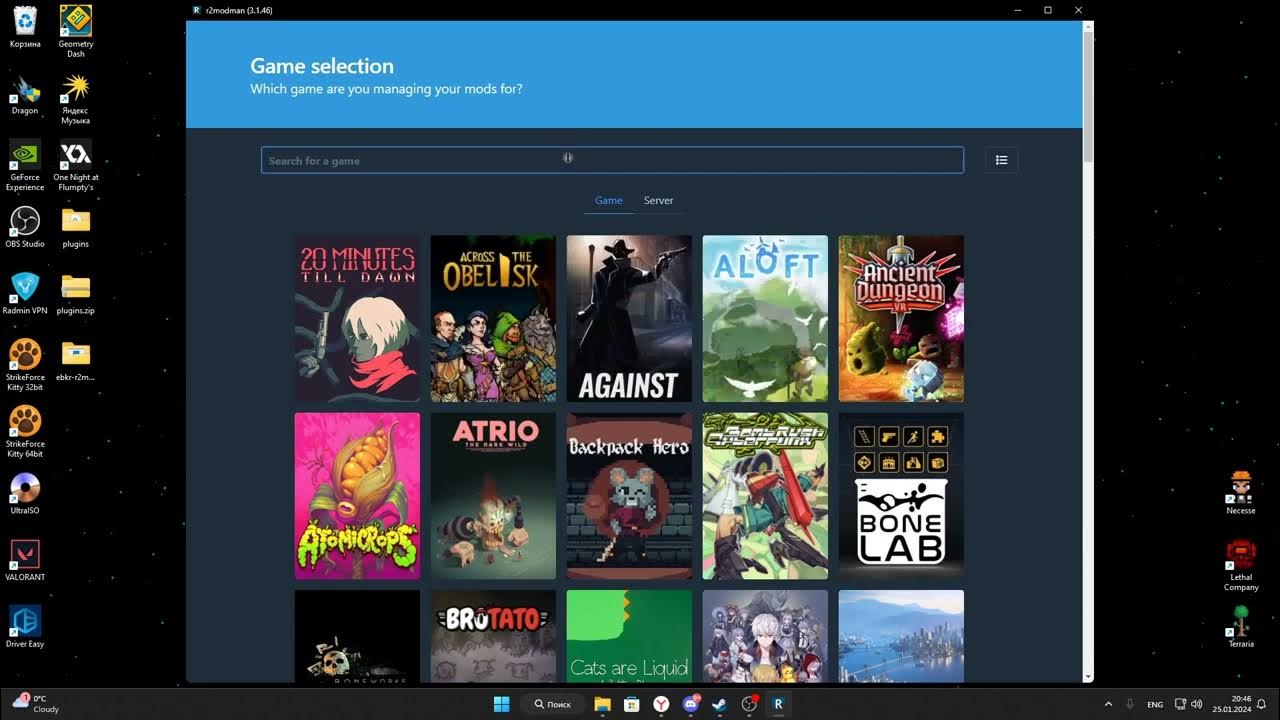
Task: Open Discord from taskbar
Action: coord(690,704)
